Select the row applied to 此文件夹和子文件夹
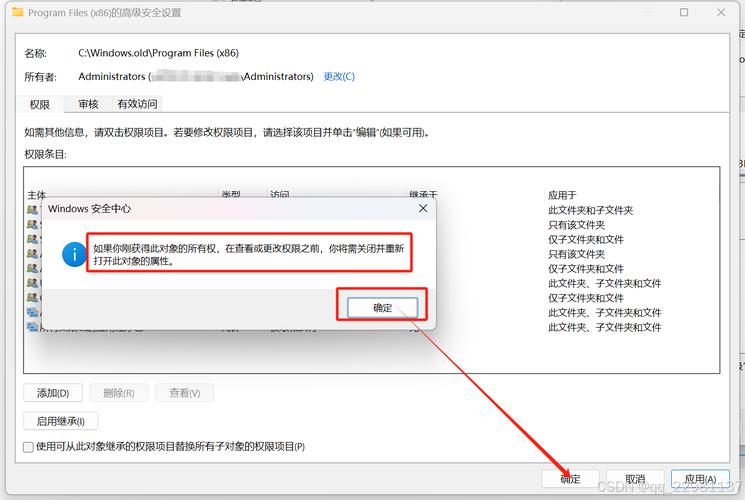 [591, 210]
